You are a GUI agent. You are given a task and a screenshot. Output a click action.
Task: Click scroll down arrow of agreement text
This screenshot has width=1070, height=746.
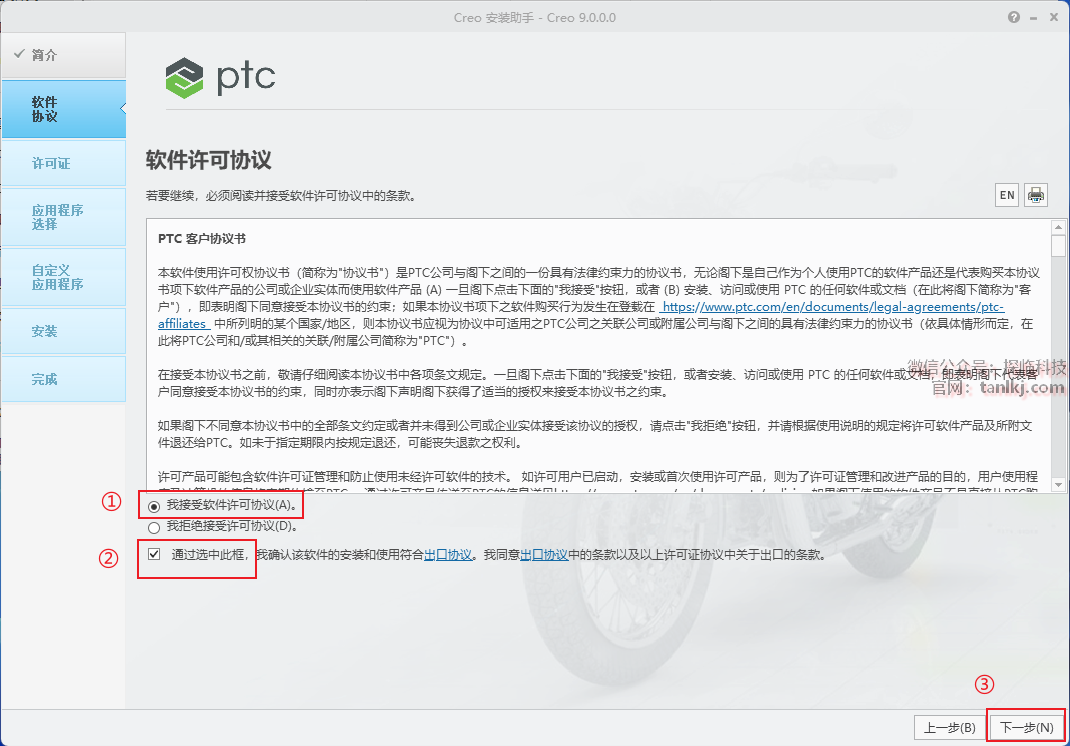tap(1058, 485)
